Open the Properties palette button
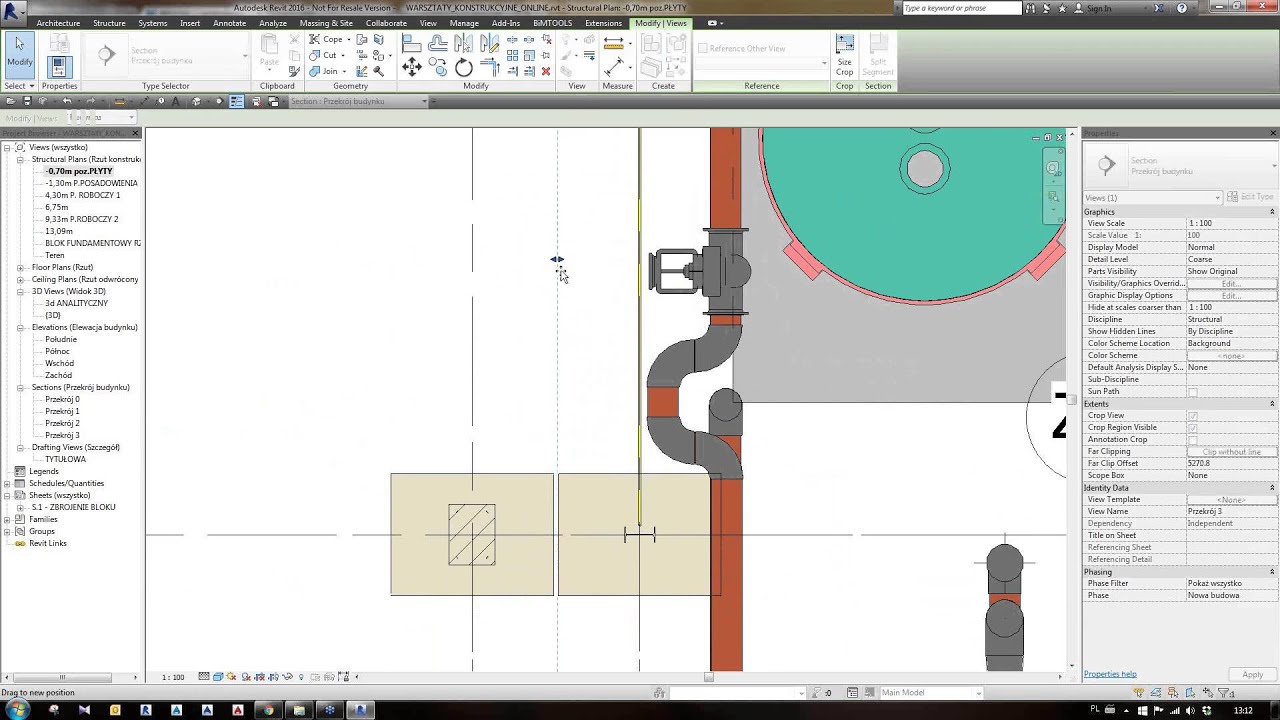The image size is (1280, 720). click(x=58, y=67)
